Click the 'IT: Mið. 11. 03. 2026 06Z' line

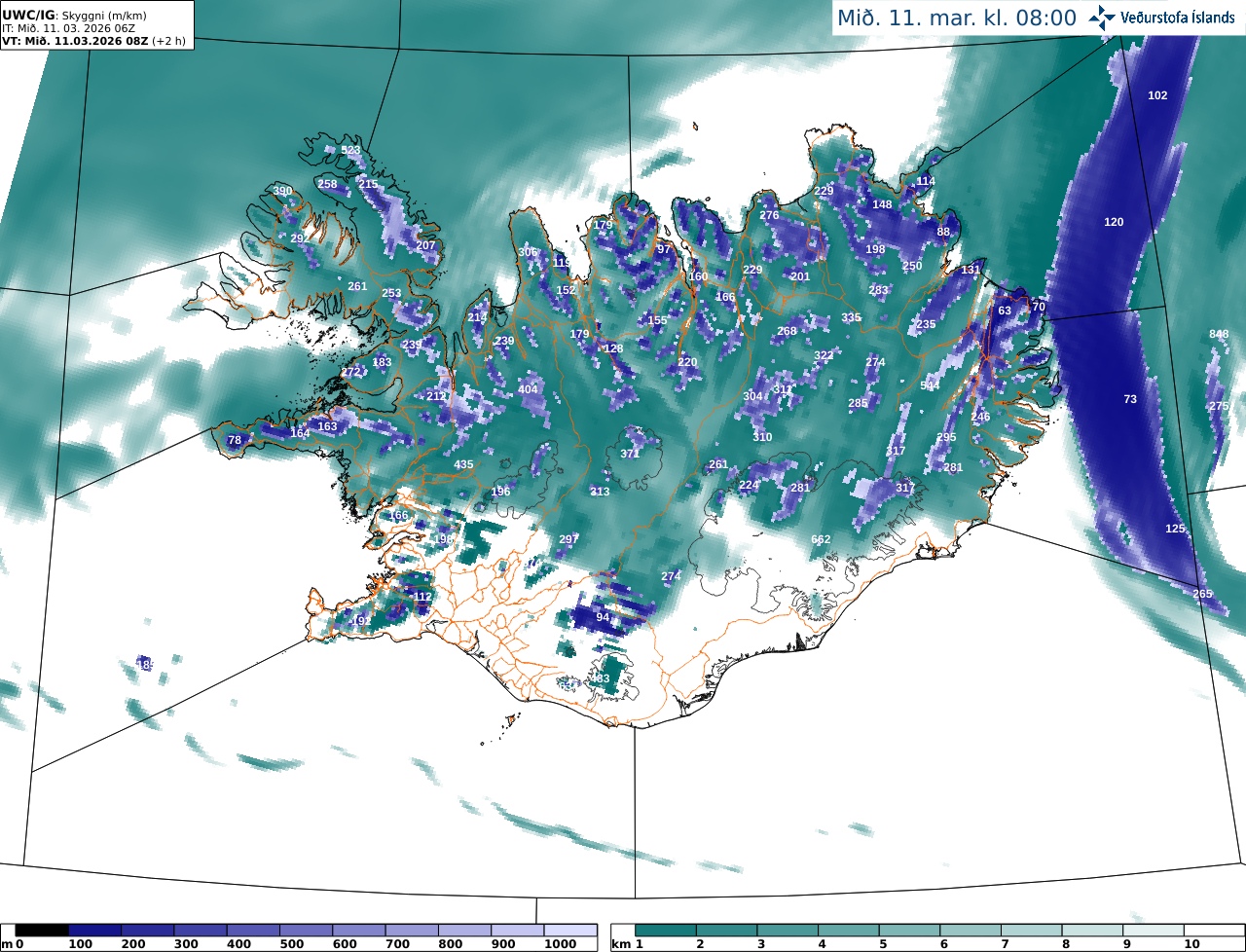pos(68,28)
